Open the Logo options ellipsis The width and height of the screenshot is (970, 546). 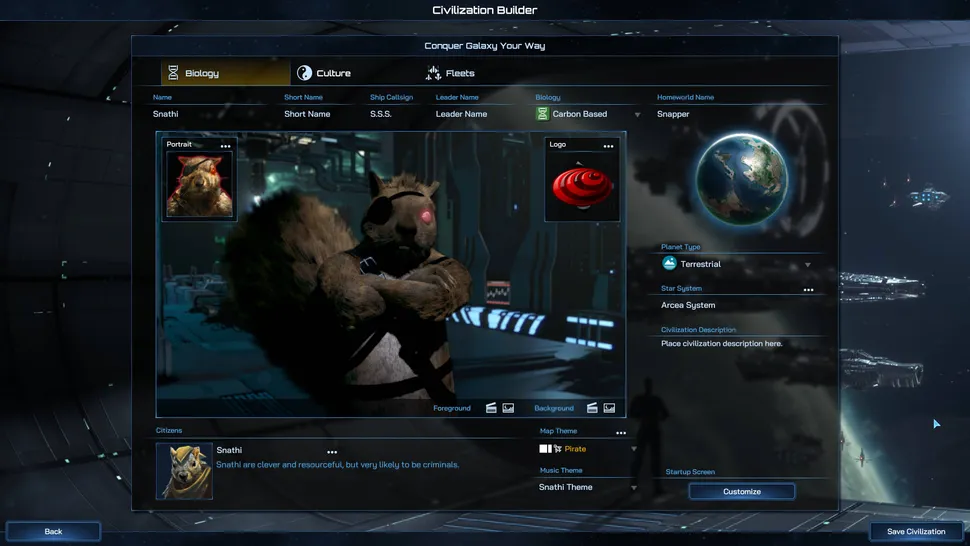tap(608, 147)
